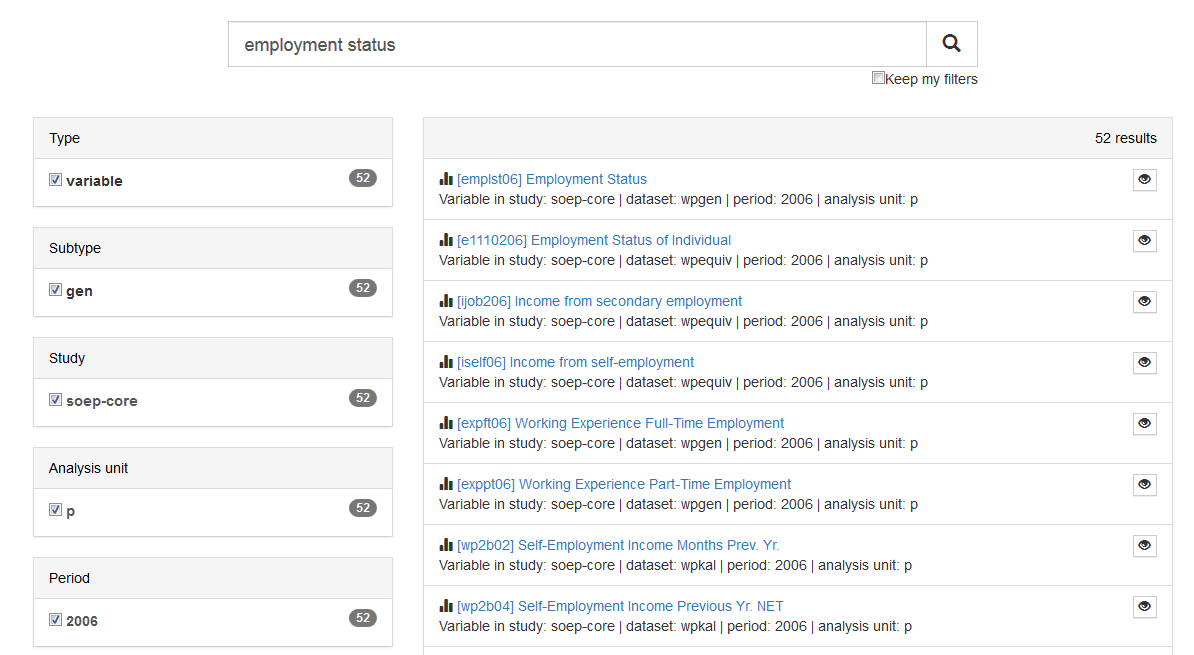Click the 2006 filter label
1194x655 pixels.
(81, 621)
